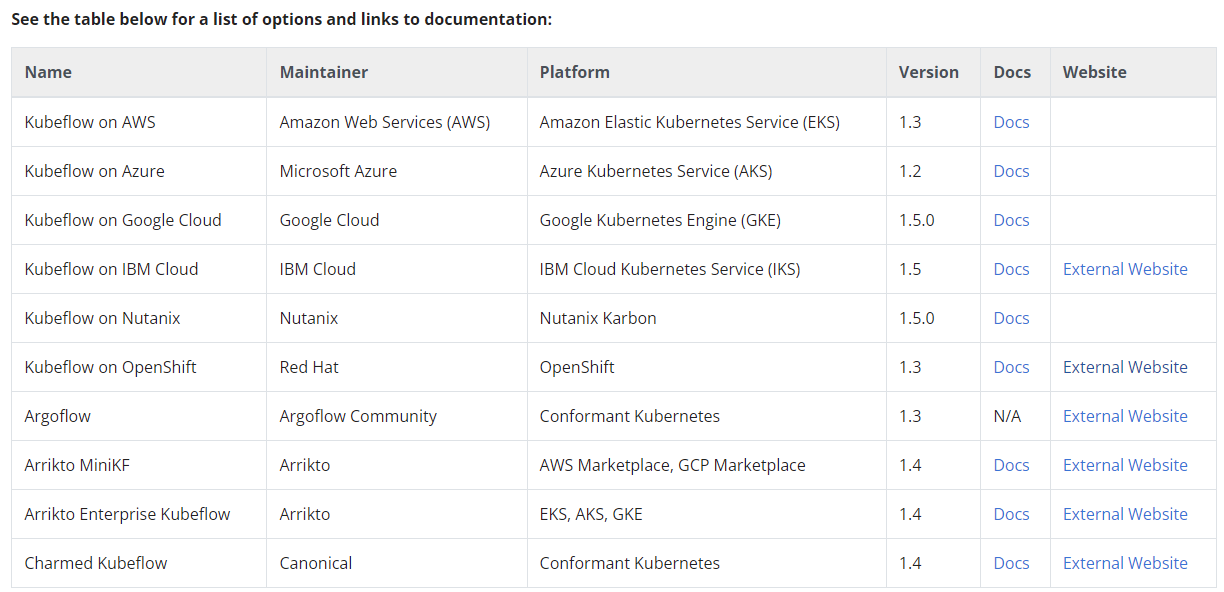Select the 'Arrikto Enterprise Kubeflow' name cell

coord(139,514)
